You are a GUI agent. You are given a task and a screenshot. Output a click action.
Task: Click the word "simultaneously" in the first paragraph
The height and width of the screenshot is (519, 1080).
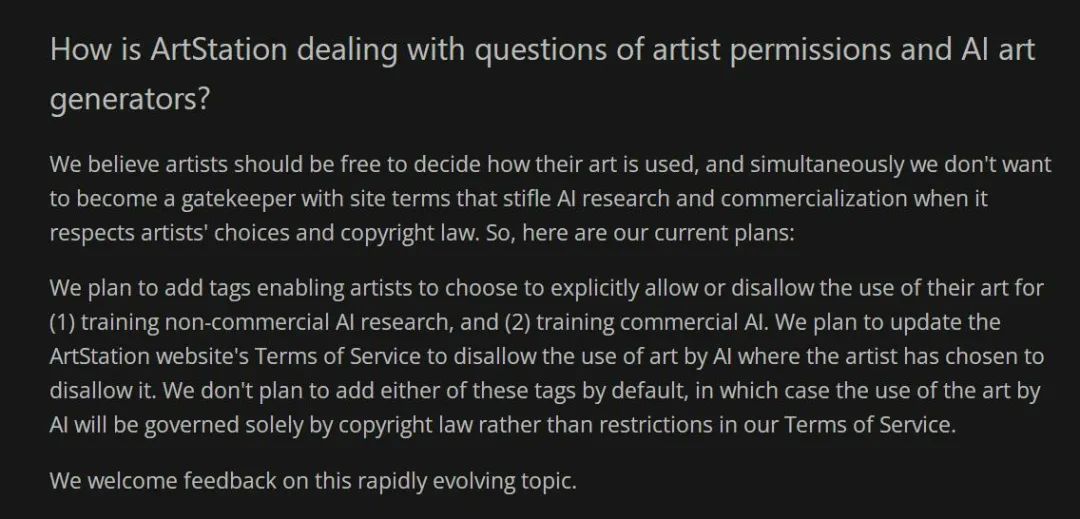coord(826,165)
